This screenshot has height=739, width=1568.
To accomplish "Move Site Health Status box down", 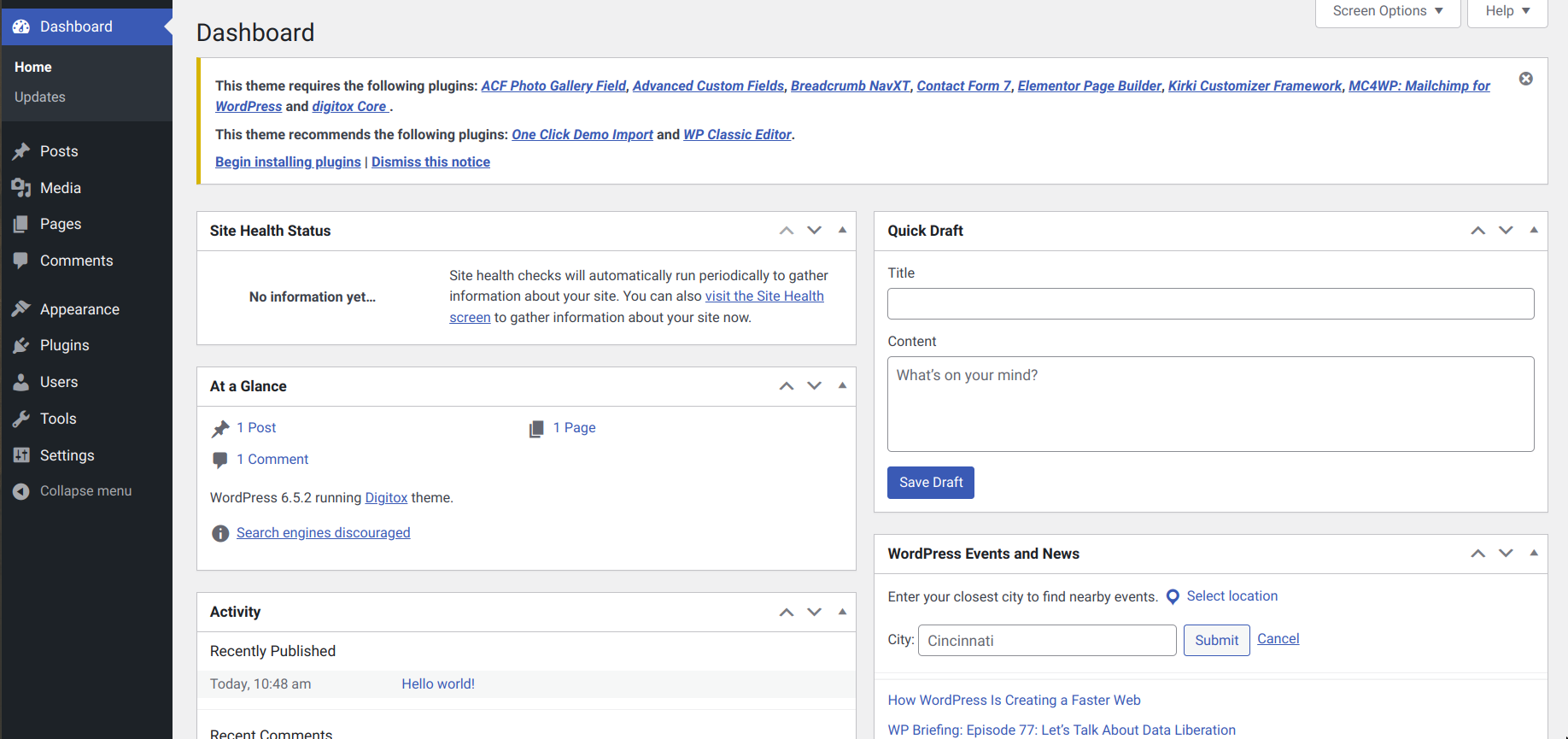I will coord(815,231).
